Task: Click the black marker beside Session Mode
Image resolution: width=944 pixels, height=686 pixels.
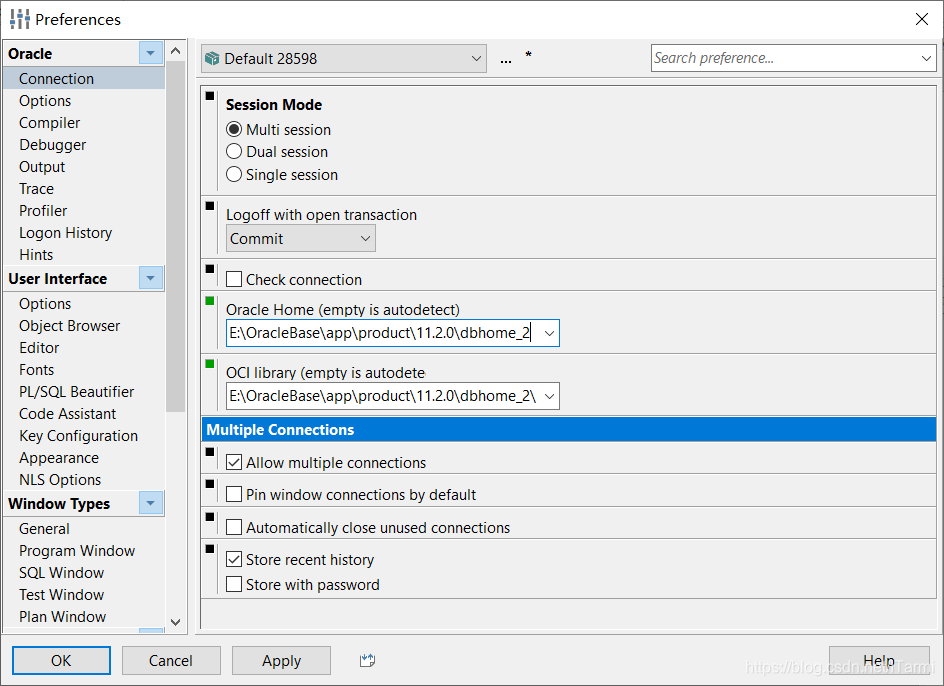Action: tap(210, 96)
